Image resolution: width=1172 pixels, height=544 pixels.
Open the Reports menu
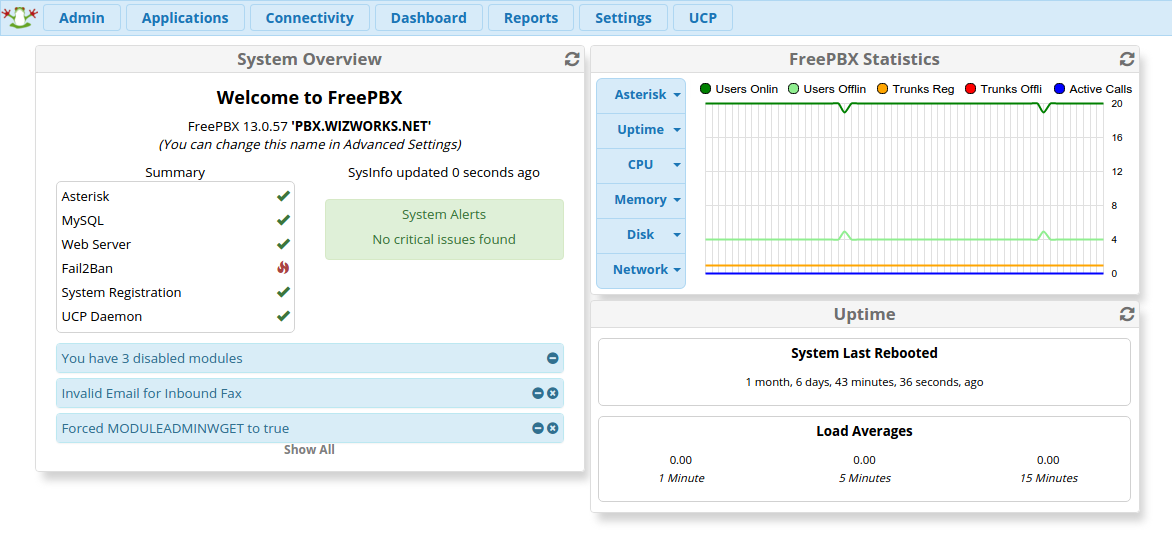point(531,18)
